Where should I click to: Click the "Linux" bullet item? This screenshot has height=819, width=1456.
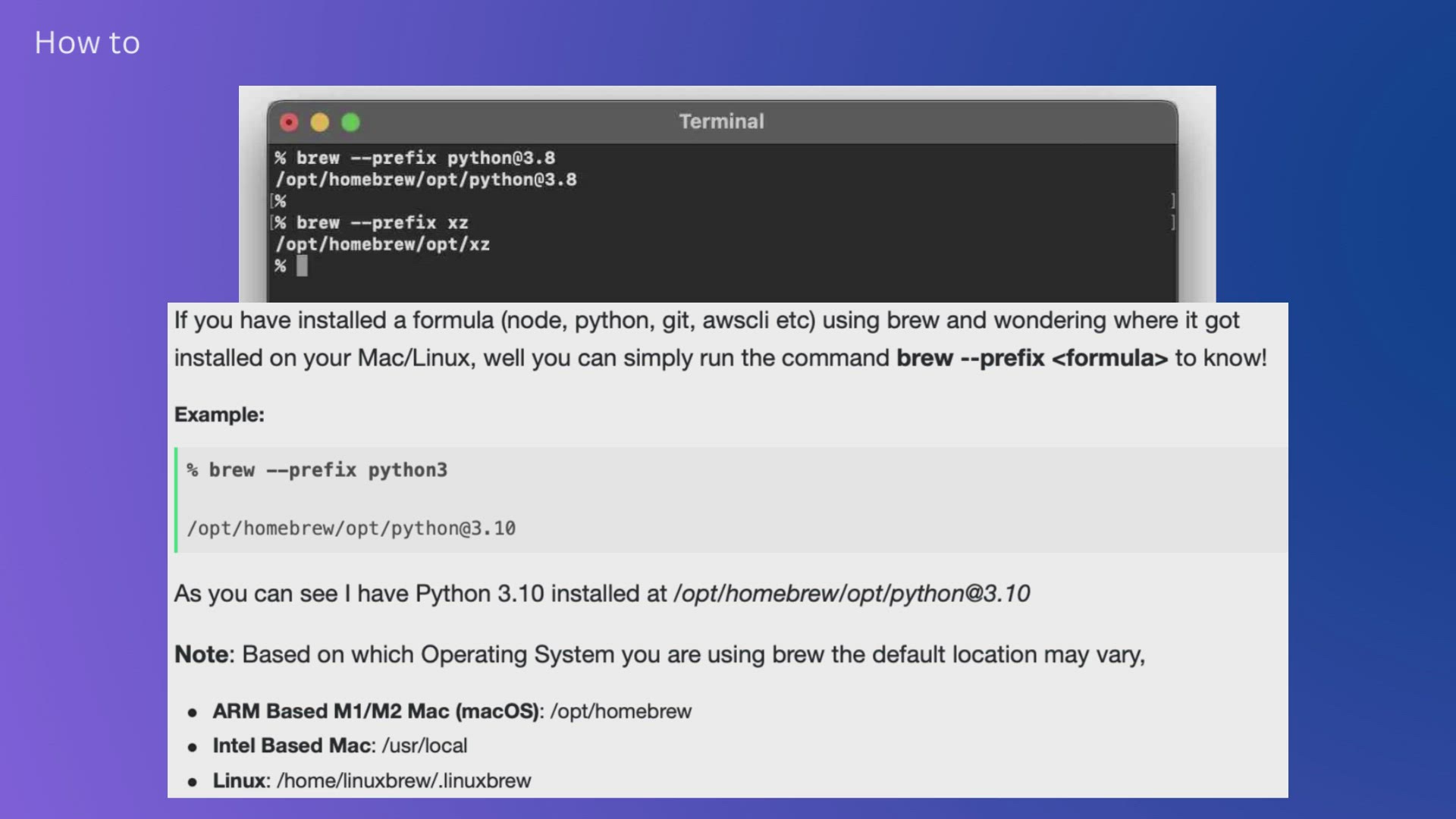(x=240, y=780)
